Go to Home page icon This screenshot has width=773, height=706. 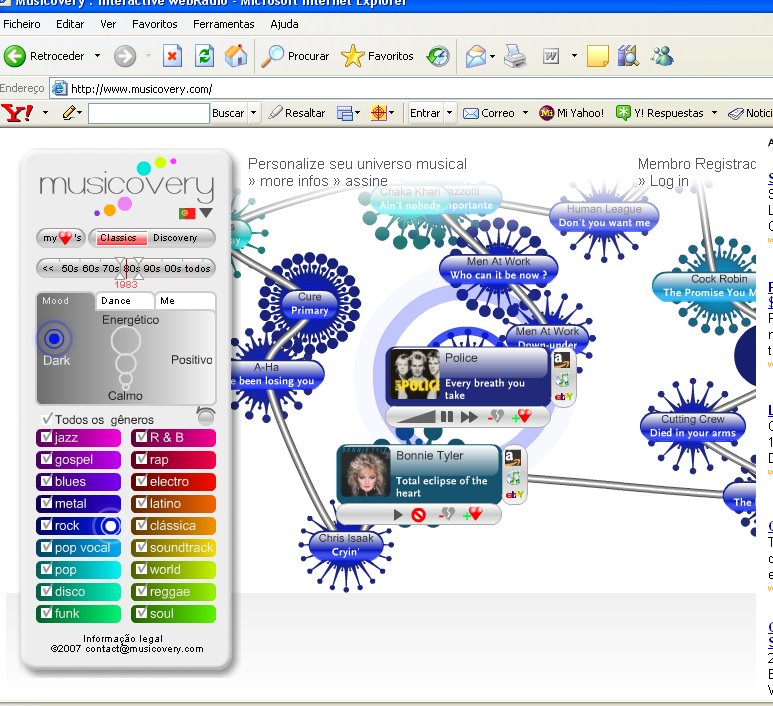click(x=236, y=56)
